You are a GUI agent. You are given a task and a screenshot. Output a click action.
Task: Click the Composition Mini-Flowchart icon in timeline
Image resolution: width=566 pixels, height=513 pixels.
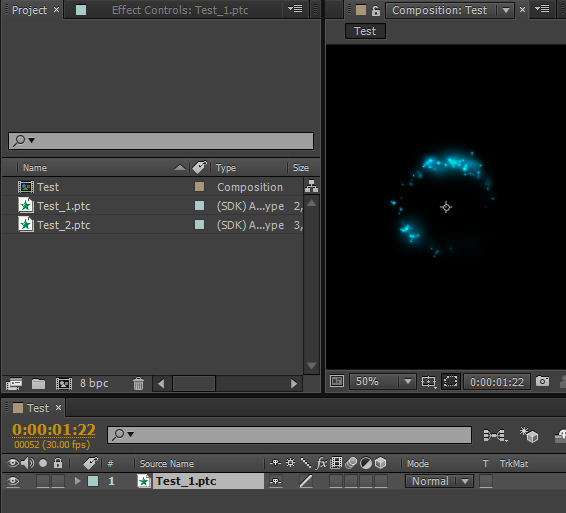496,435
